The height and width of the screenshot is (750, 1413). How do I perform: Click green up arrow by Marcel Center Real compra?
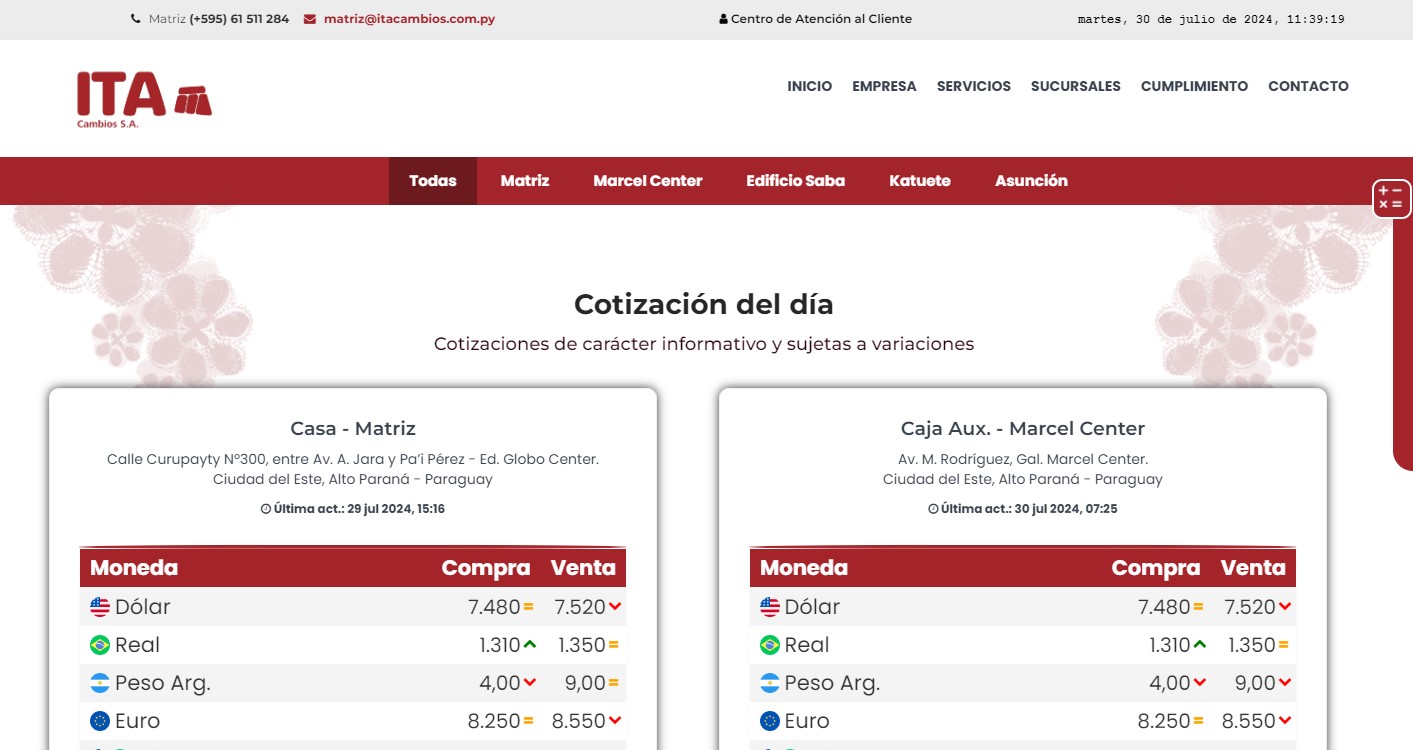pos(1200,644)
